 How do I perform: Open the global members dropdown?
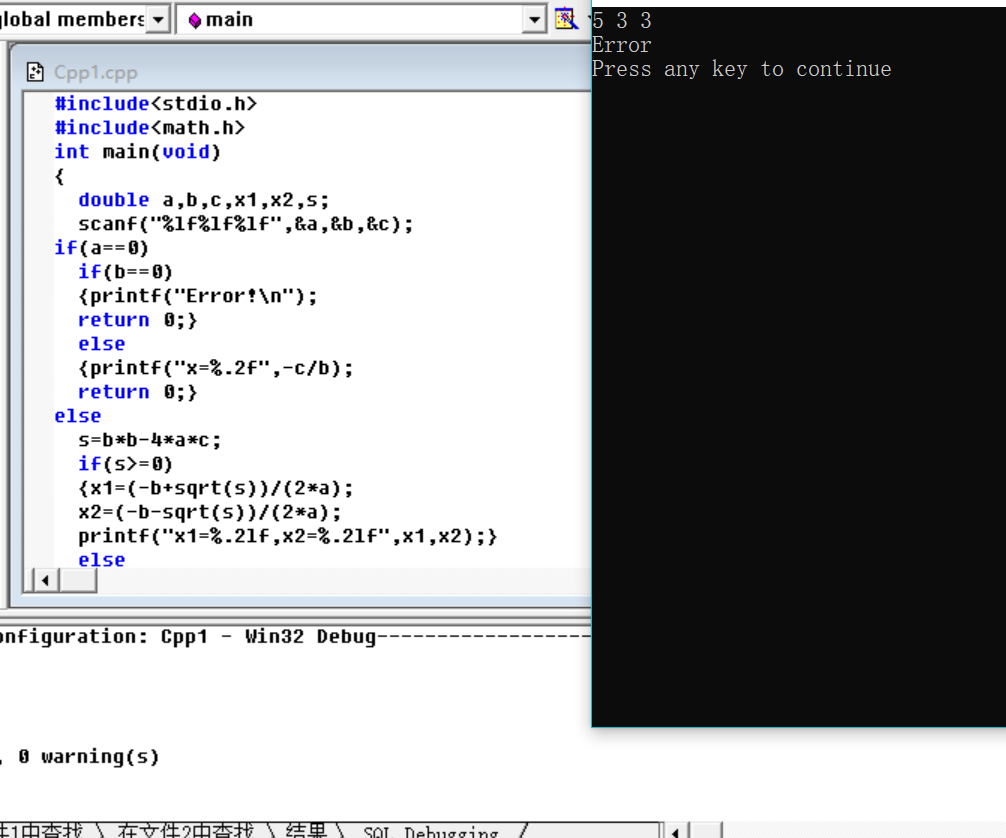coord(158,19)
